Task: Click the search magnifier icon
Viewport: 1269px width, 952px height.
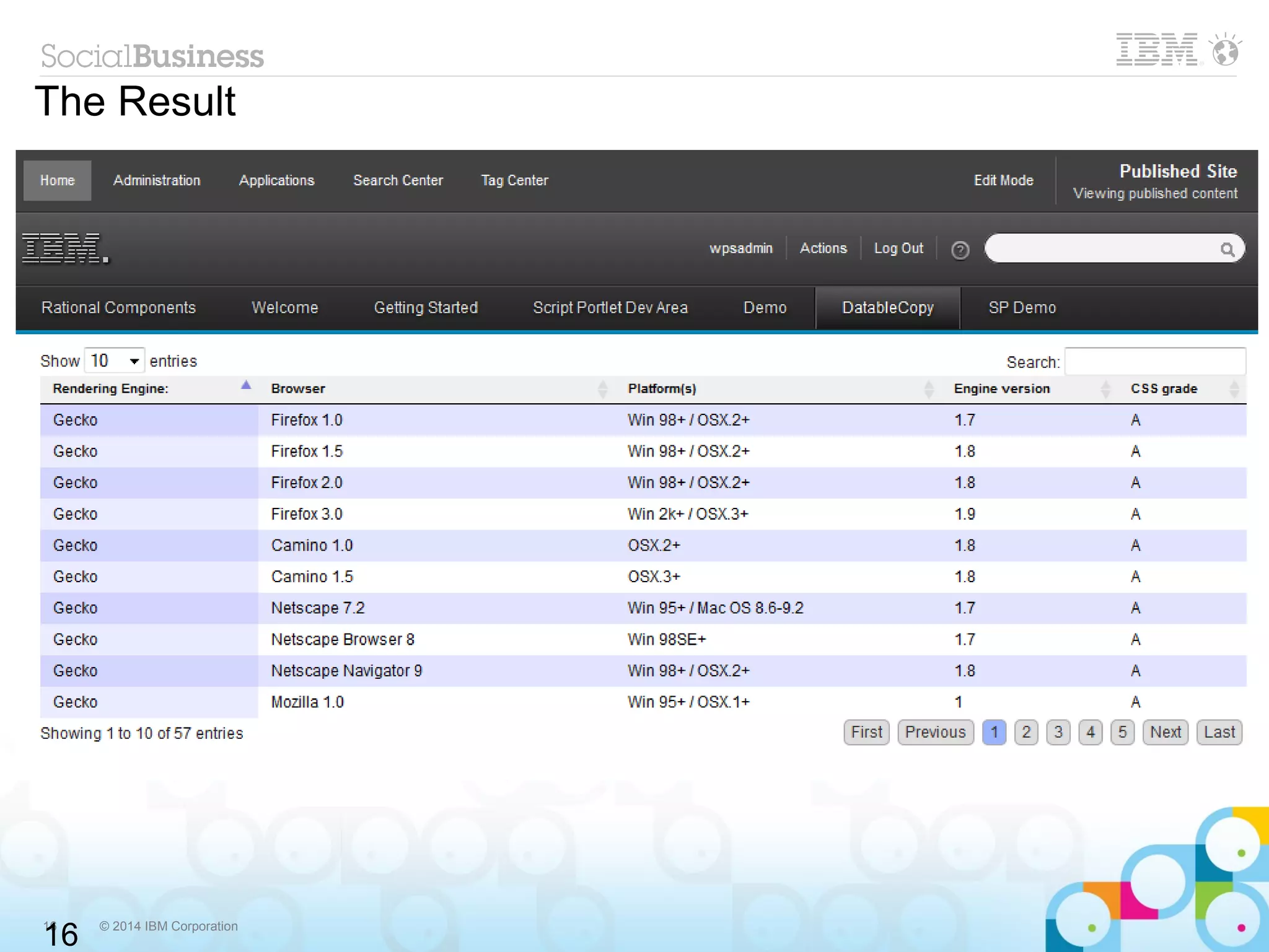Action: (1227, 249)
